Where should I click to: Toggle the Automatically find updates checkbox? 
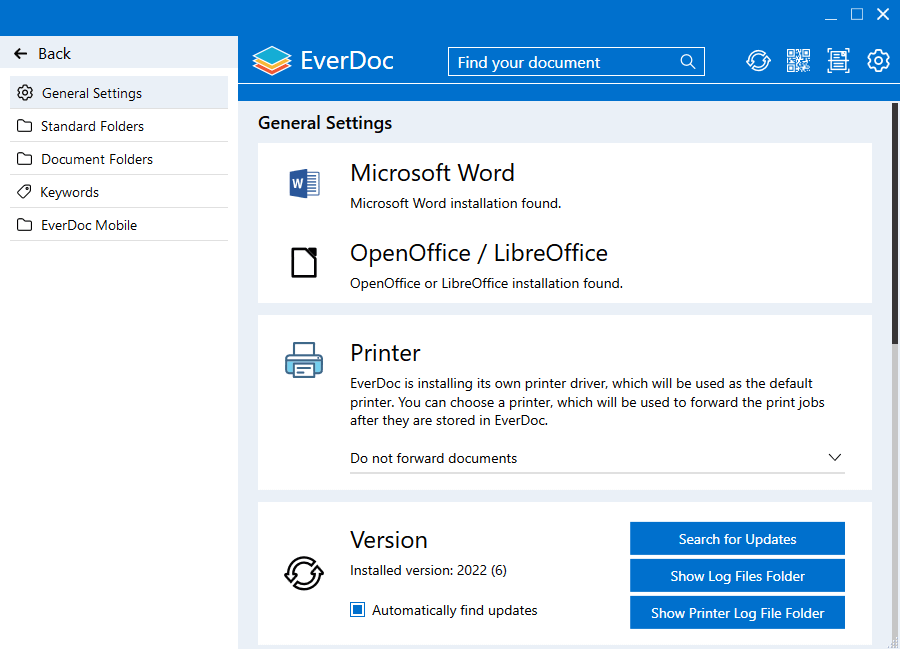pos(357,610)
